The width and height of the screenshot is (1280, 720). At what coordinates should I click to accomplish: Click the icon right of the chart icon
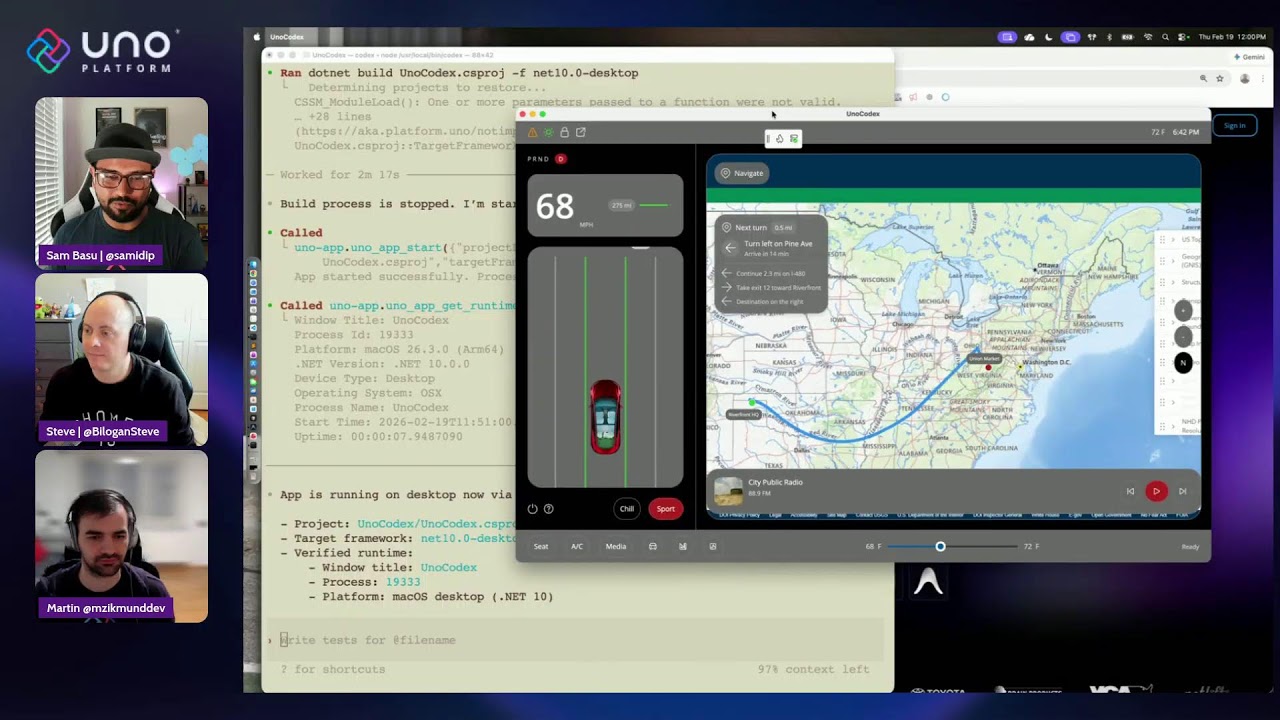713,546
